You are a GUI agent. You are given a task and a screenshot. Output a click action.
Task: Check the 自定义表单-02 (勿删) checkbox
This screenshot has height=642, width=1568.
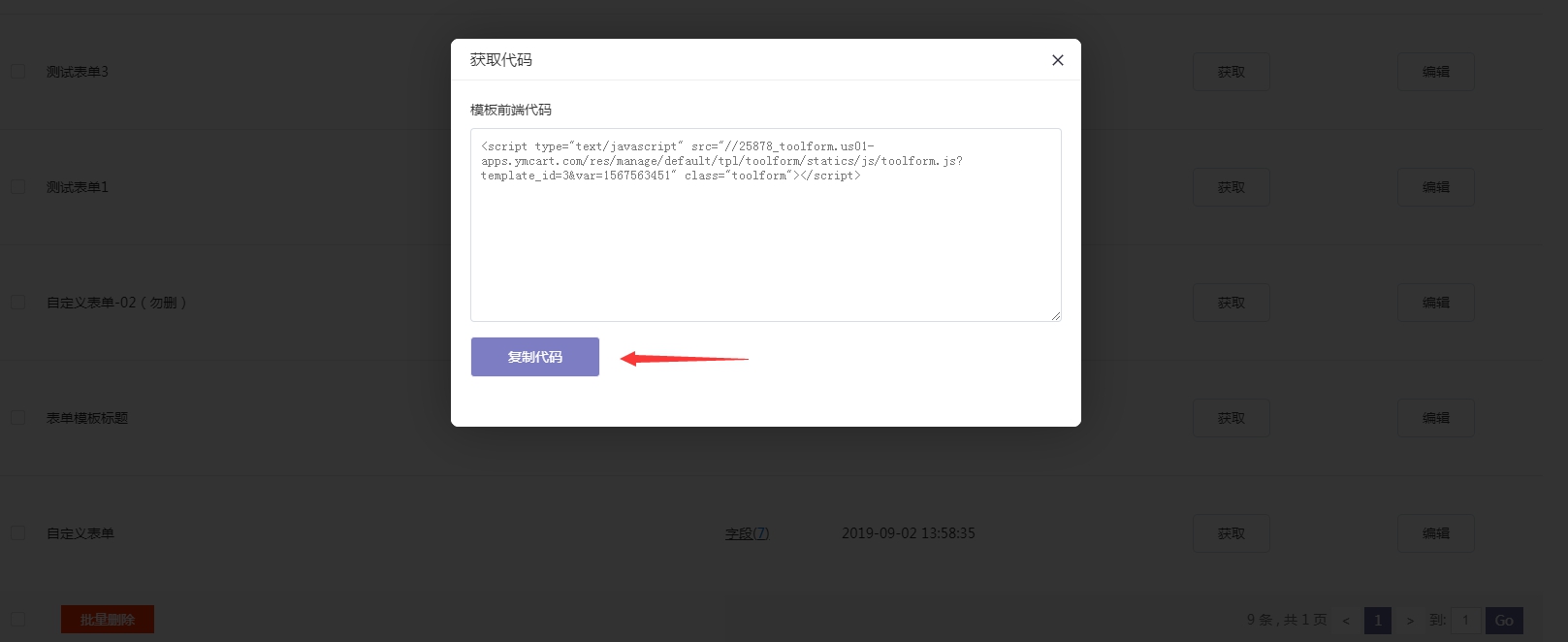point(17,303)
